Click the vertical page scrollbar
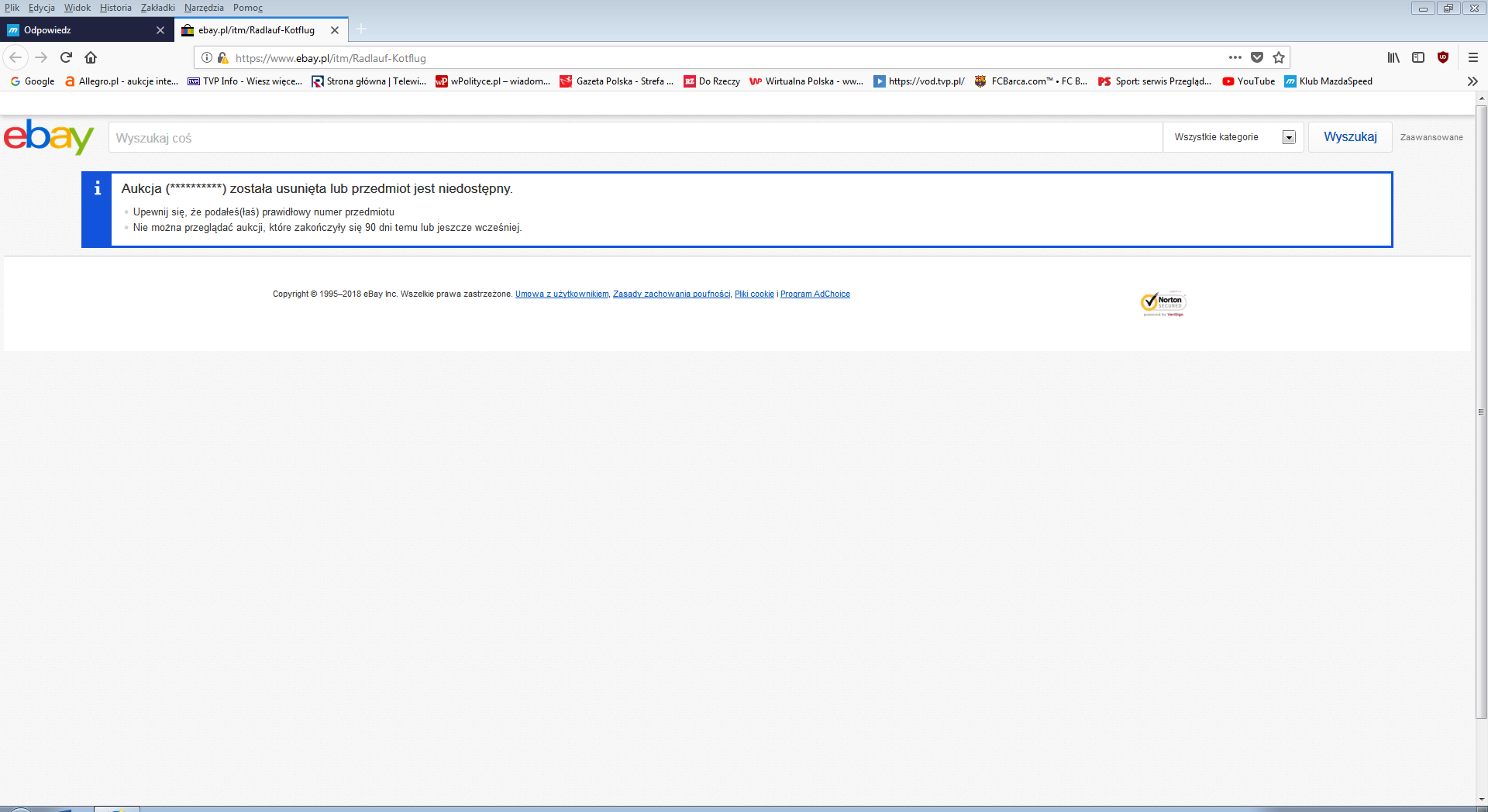 click(x=1481, y=411)
